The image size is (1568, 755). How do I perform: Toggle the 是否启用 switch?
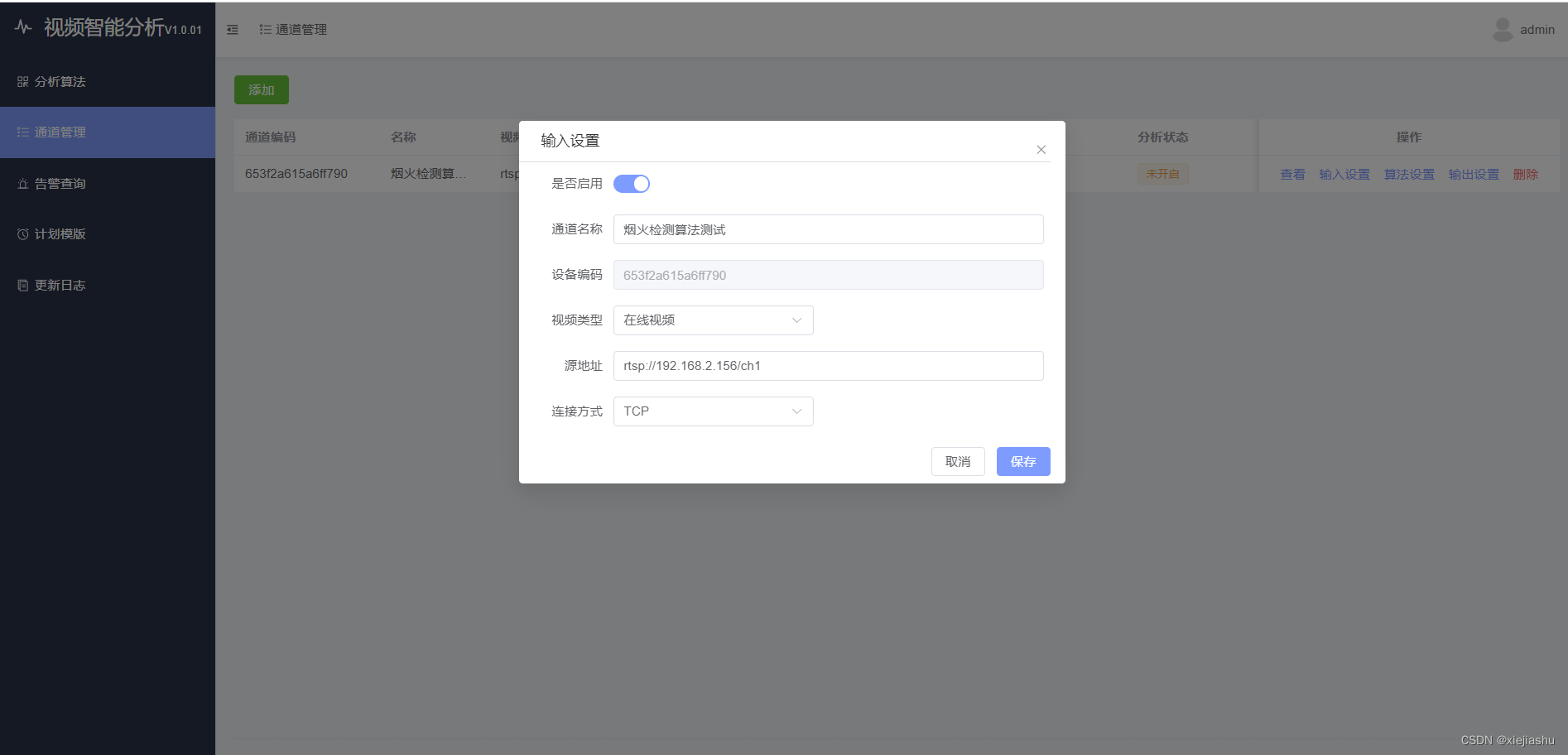pos(632,184)
